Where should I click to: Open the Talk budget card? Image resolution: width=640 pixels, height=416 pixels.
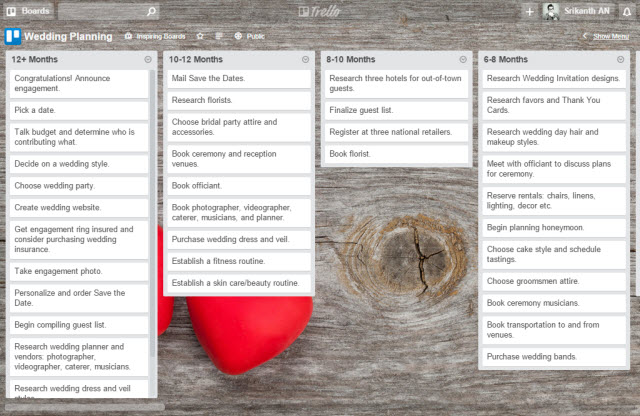(79, 137)
